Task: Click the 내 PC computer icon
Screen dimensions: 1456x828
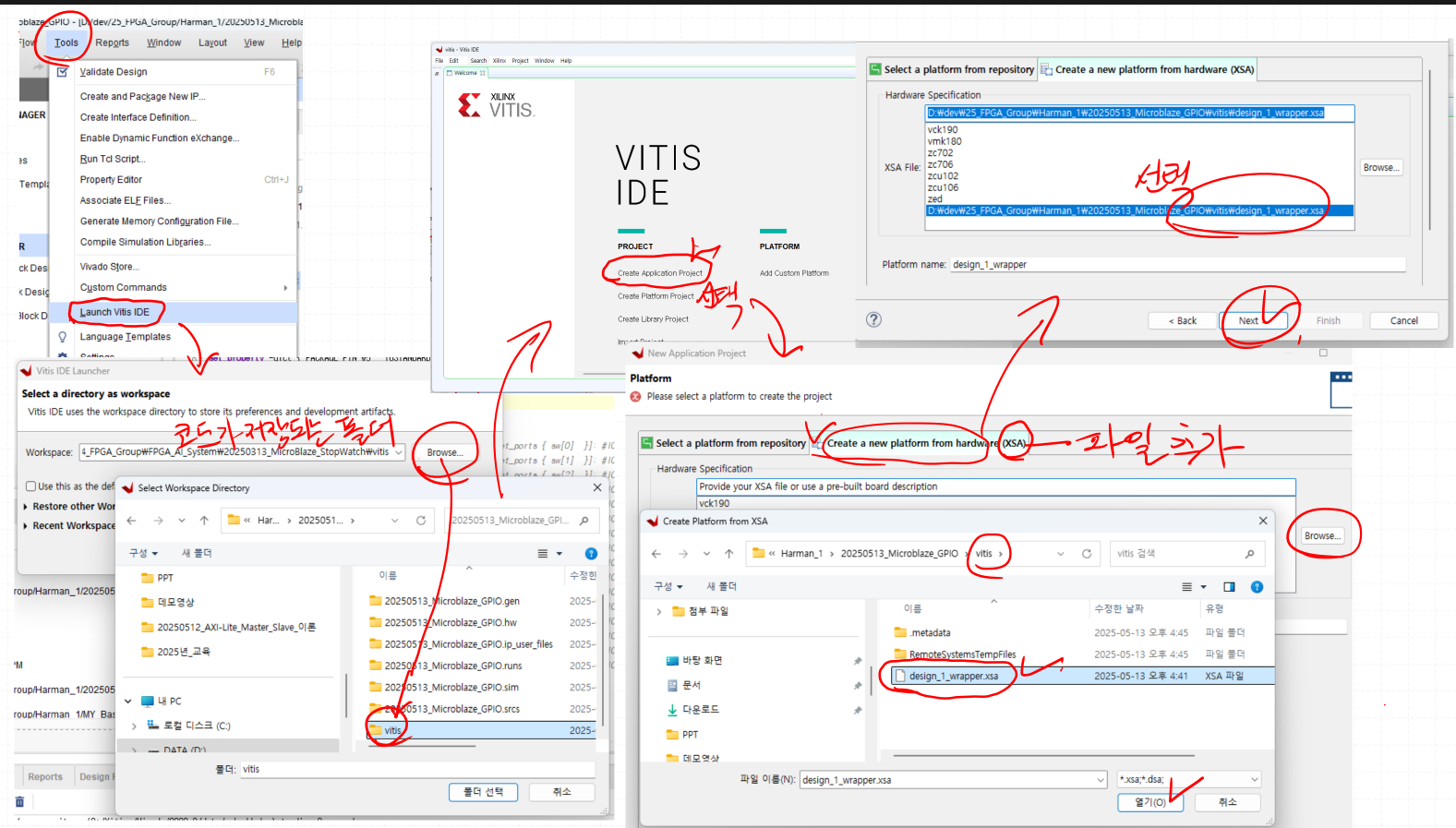Action: [x=147, y=702]
